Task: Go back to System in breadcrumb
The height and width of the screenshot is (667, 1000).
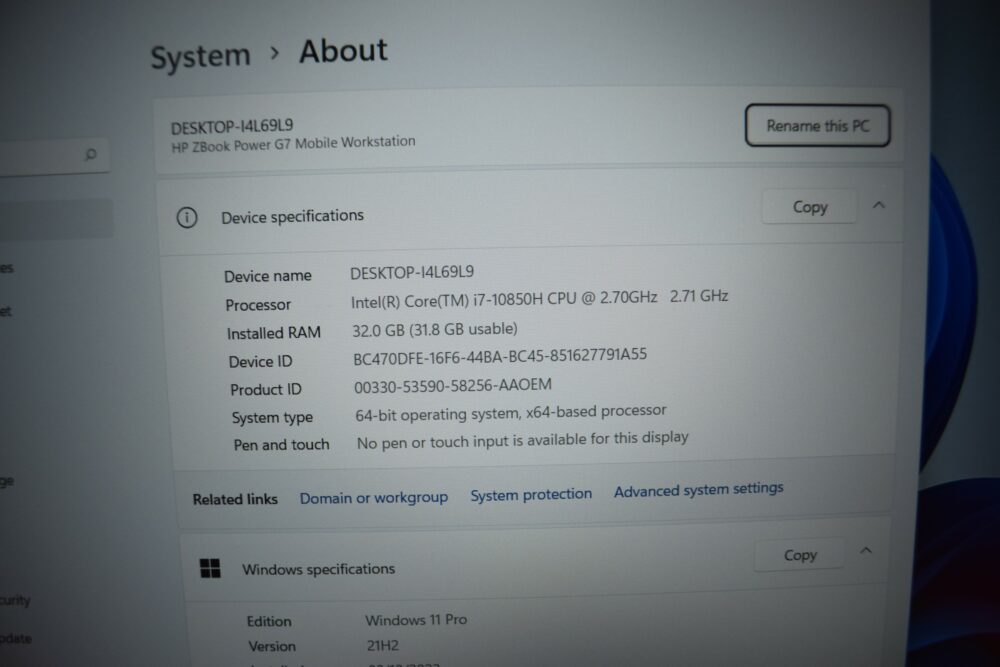Action: pos(200,57)
